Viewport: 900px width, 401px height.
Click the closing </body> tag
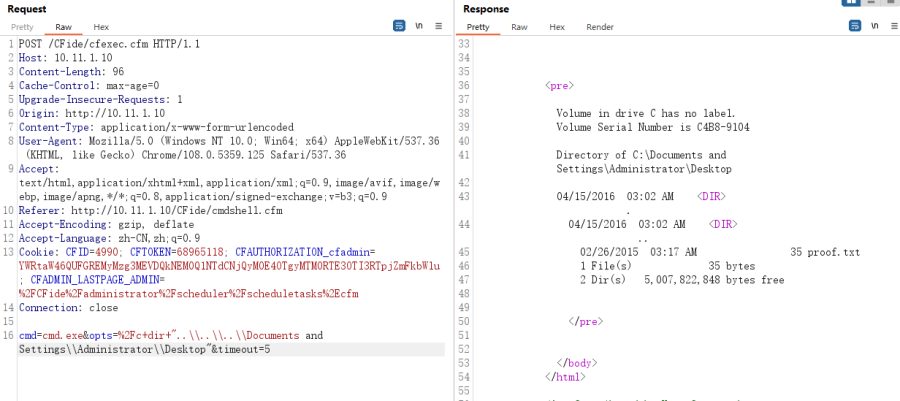click(577, 363)
